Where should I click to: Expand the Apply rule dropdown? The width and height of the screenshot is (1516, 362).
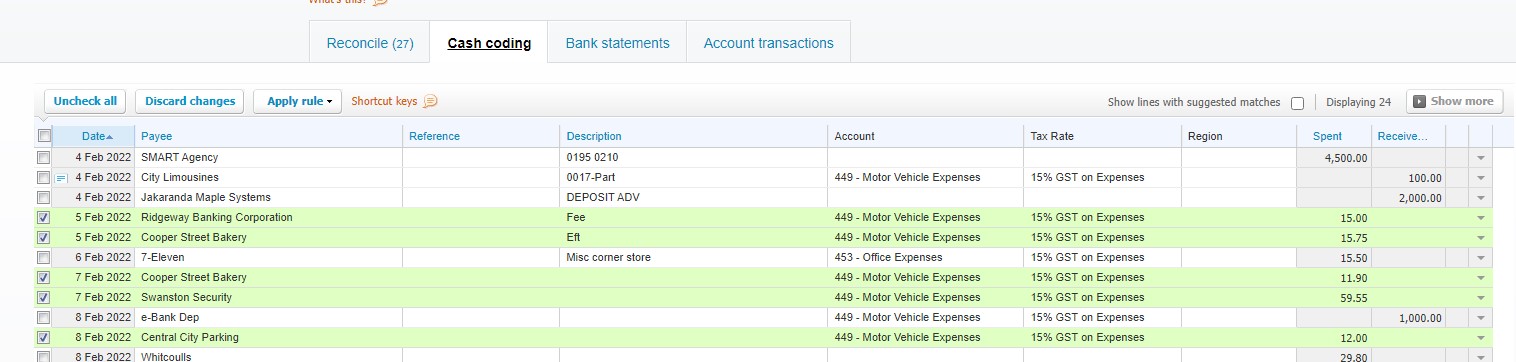pyautogui.click(x=298, y=101)
